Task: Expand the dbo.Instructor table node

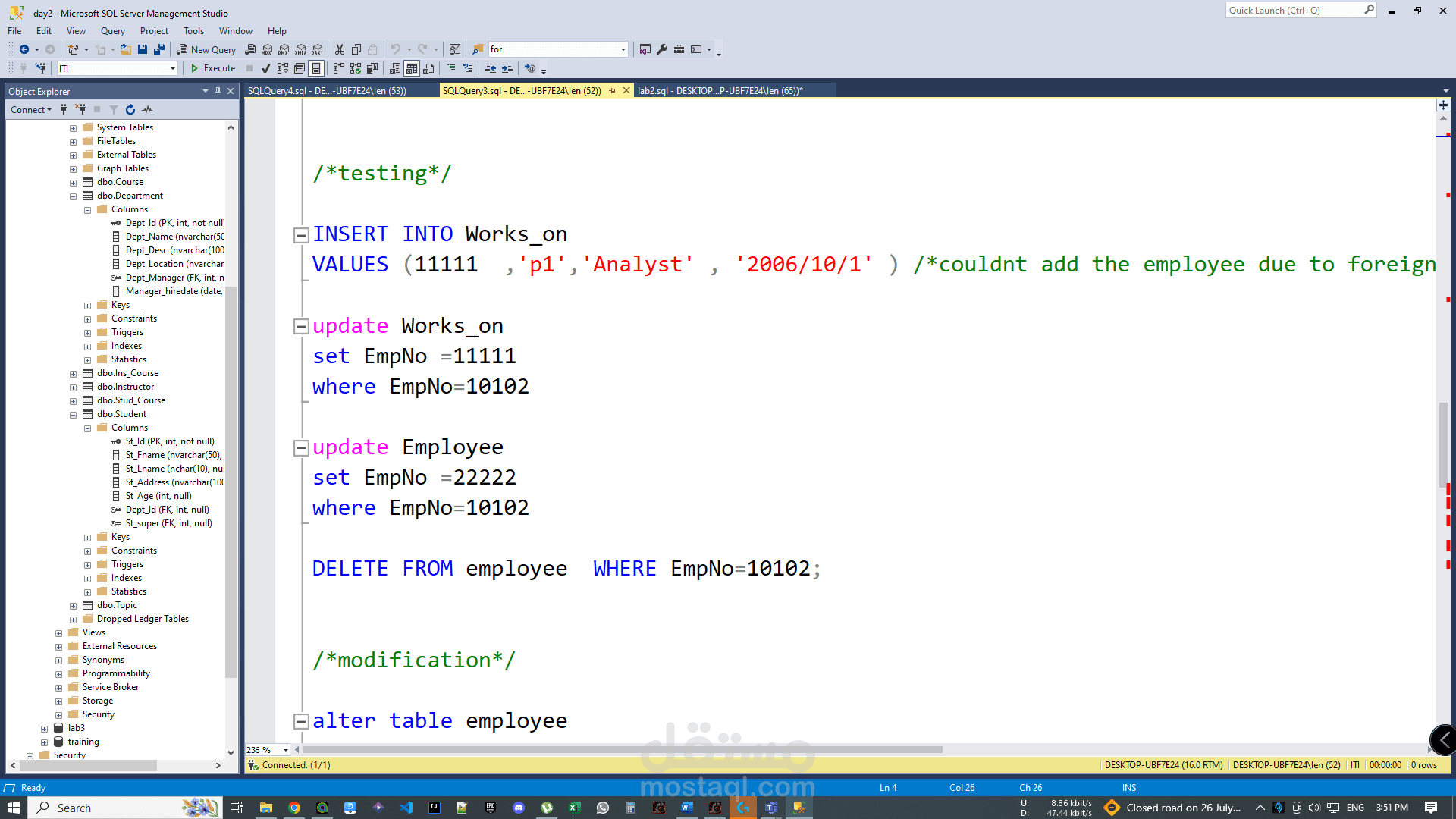Action: 74,388
